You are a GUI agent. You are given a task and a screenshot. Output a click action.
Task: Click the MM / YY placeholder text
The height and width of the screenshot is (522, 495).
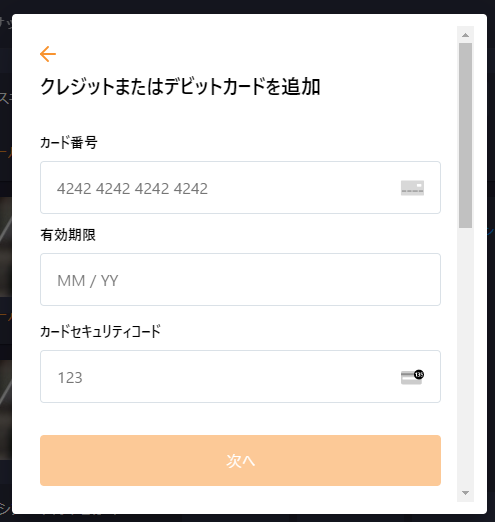(x=88, y=281)
